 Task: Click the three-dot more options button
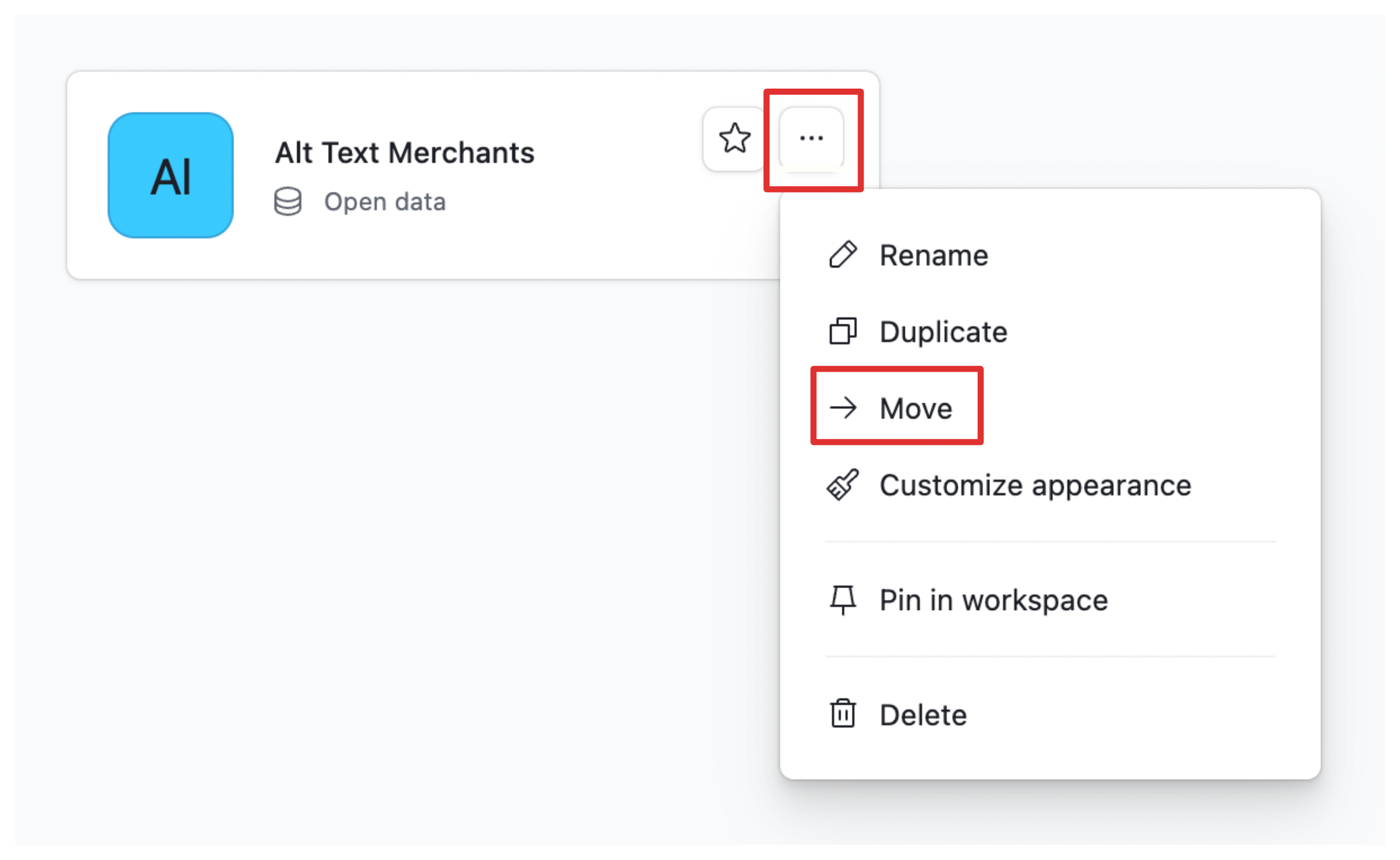point(811,138)
